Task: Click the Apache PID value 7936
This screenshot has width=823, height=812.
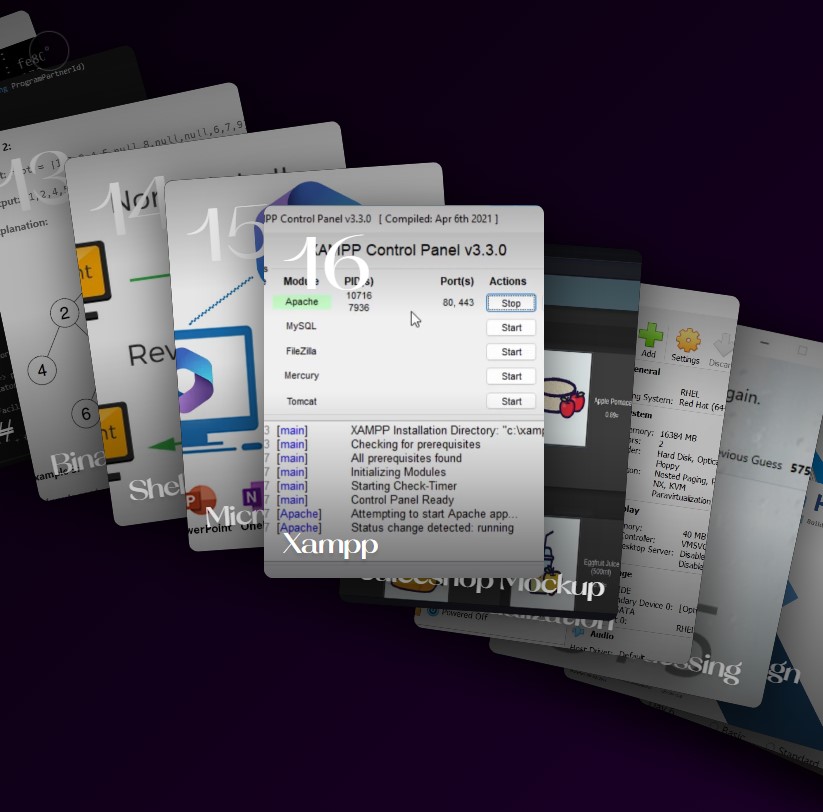Action: [x=359, y=308]
